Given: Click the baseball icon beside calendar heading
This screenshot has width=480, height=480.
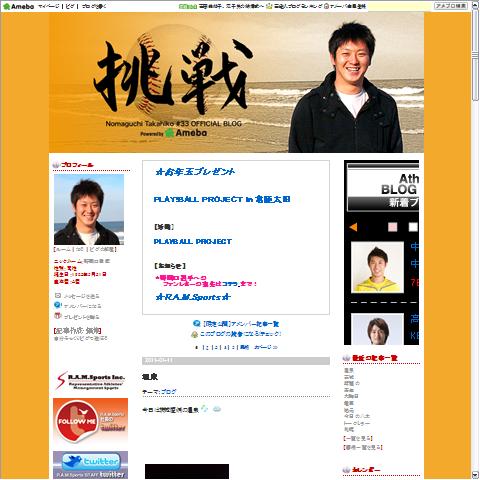Looking at the screenshot, I should point(347,470).
